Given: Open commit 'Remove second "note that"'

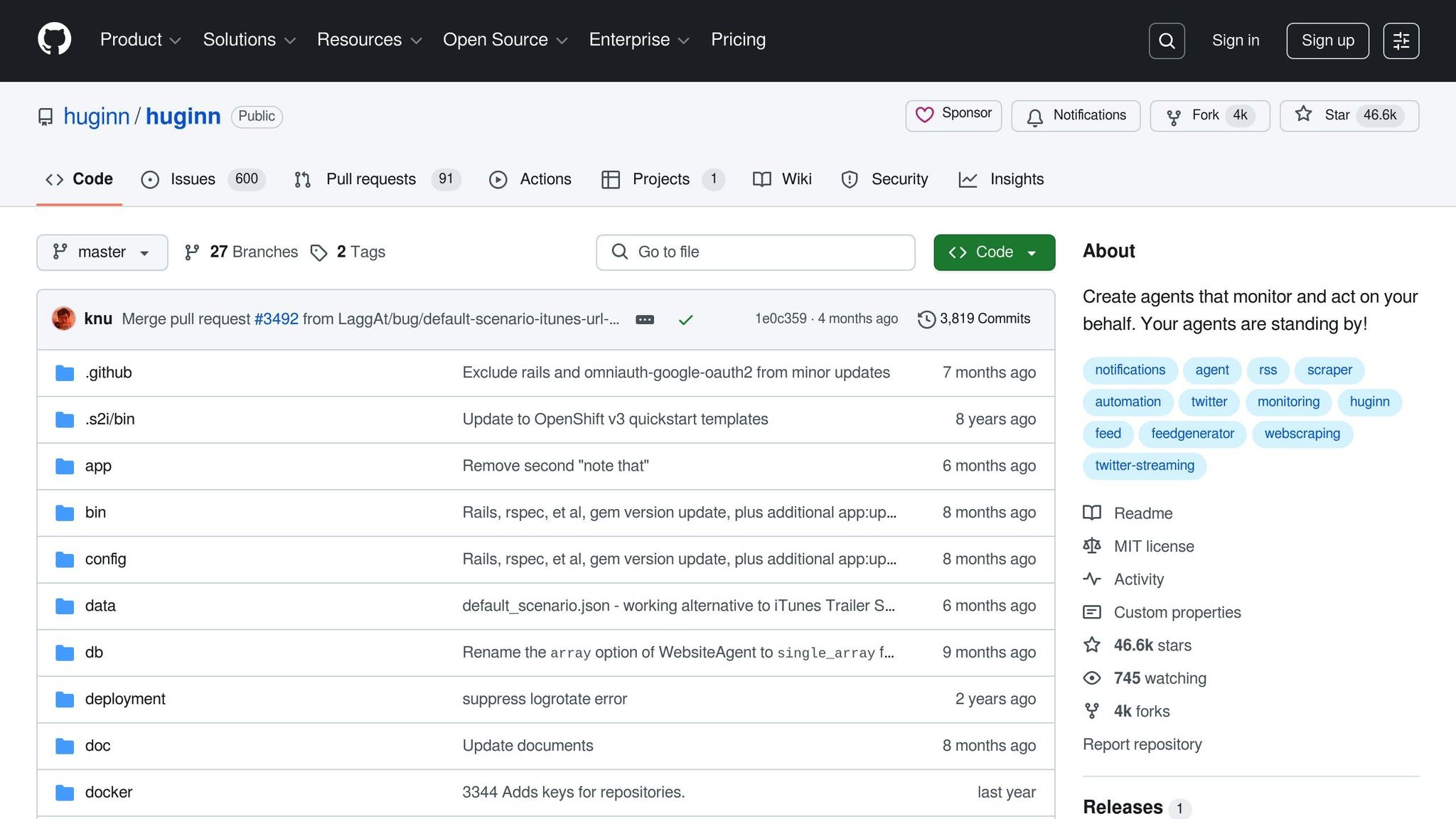Looking at the screenshot, I should [555, 466].
